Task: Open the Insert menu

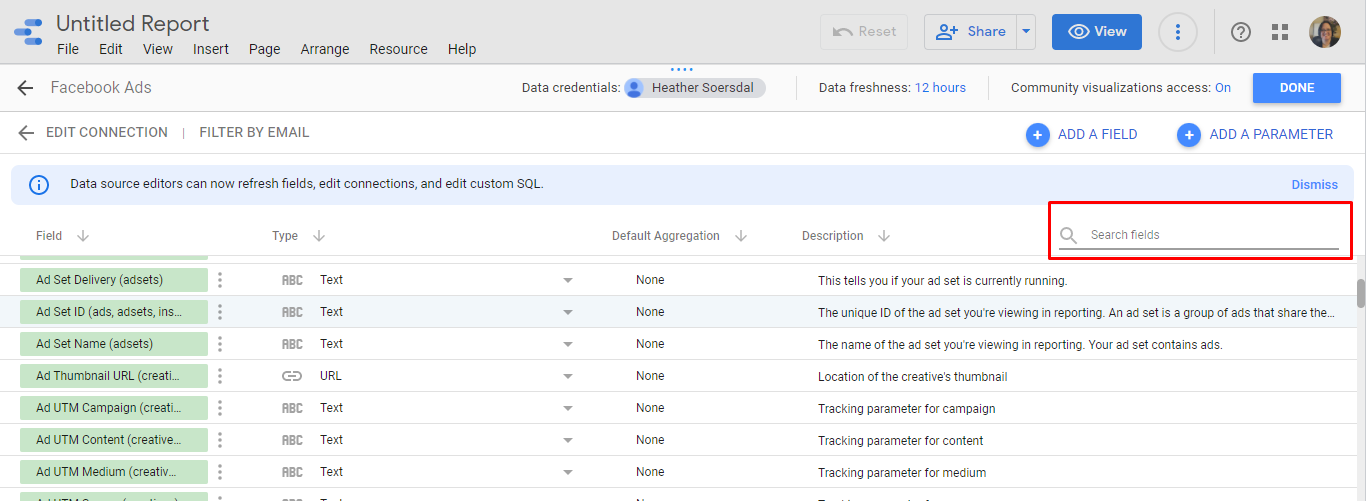Action: 211,49
